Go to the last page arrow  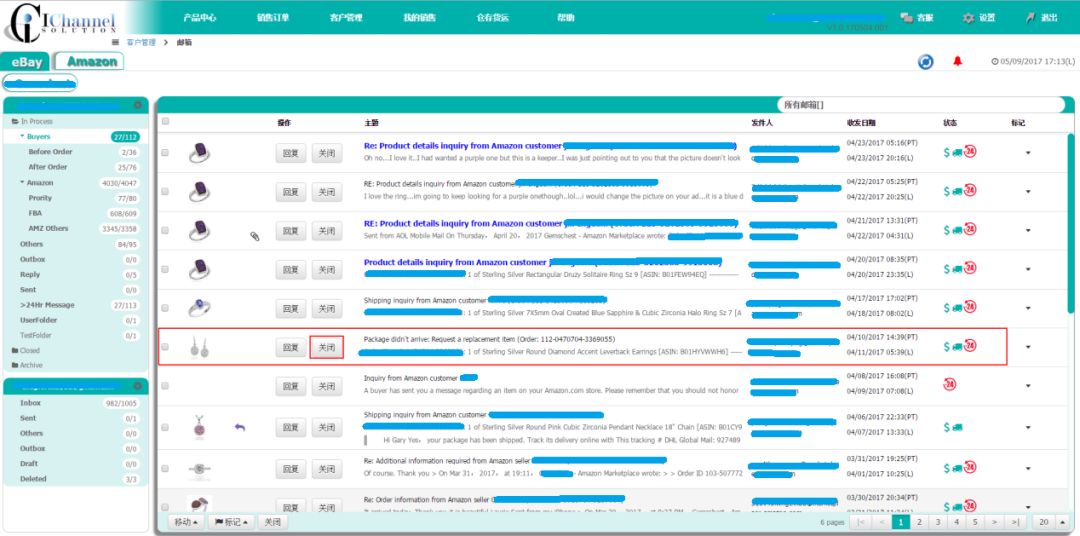point(1016,522)
